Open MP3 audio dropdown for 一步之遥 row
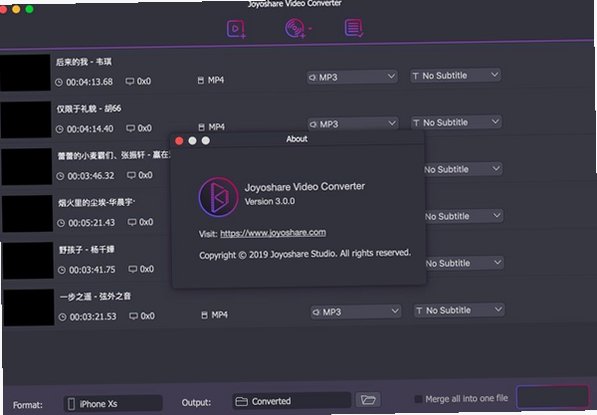The height and width of the screenshot is (415, 597). point(356,312)
